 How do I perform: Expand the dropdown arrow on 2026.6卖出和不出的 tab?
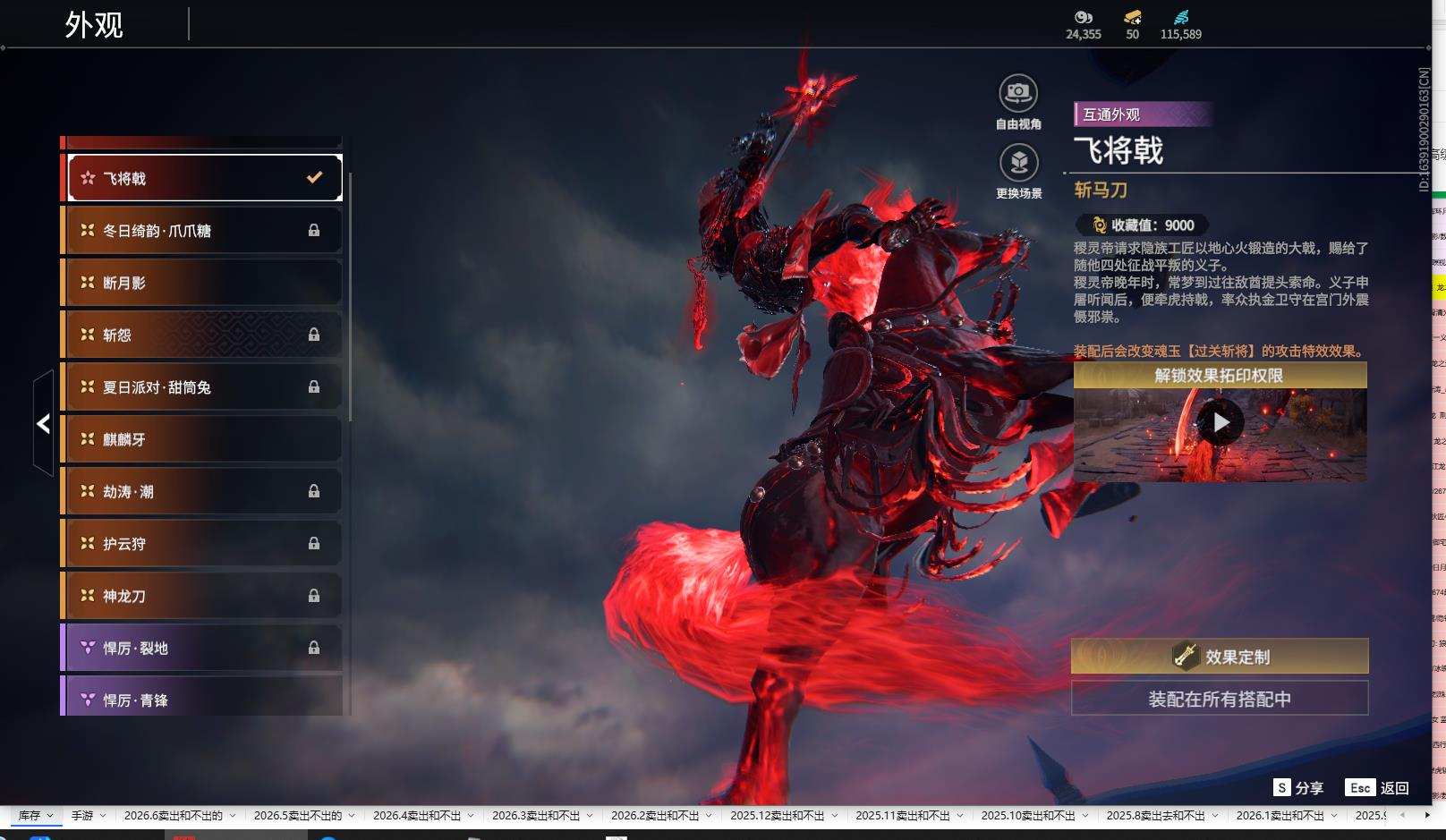233,816
